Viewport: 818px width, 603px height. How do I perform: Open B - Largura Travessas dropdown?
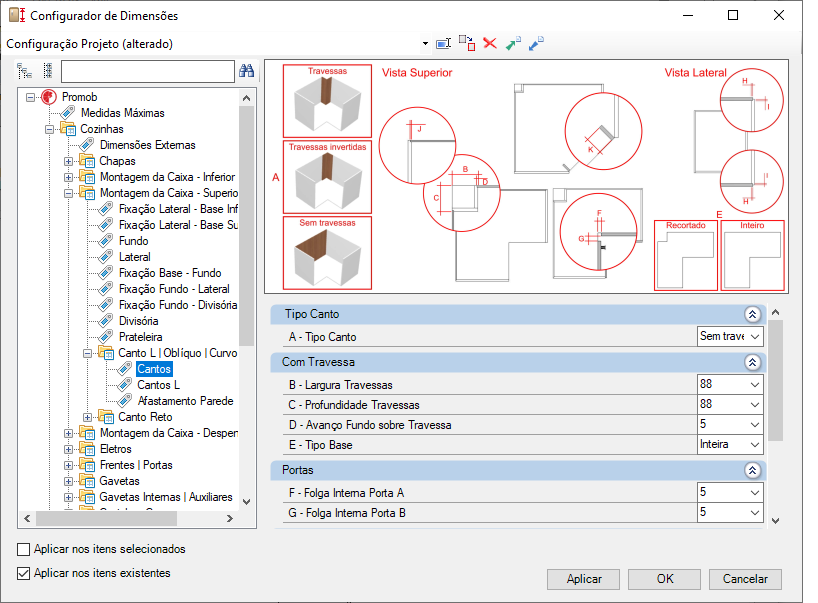pos(755,385)
